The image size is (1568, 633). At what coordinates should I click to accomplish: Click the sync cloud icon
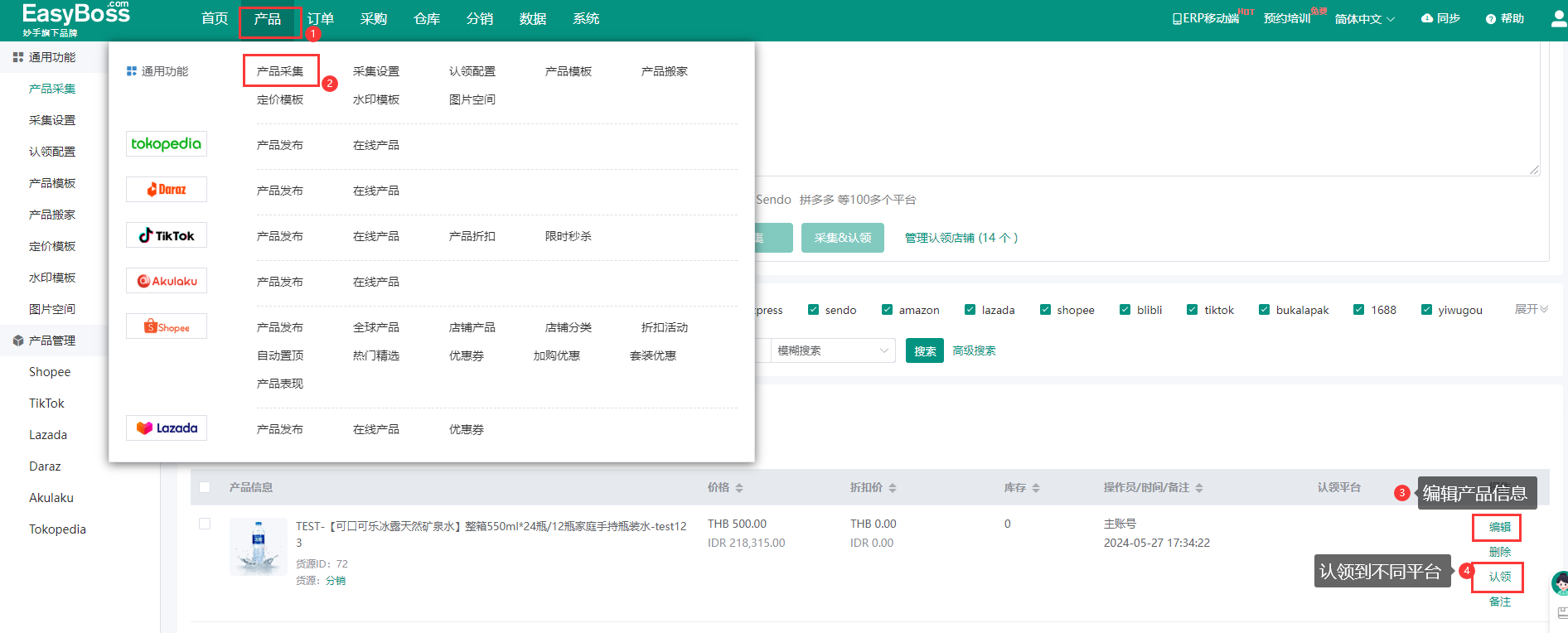point(1427,18)
